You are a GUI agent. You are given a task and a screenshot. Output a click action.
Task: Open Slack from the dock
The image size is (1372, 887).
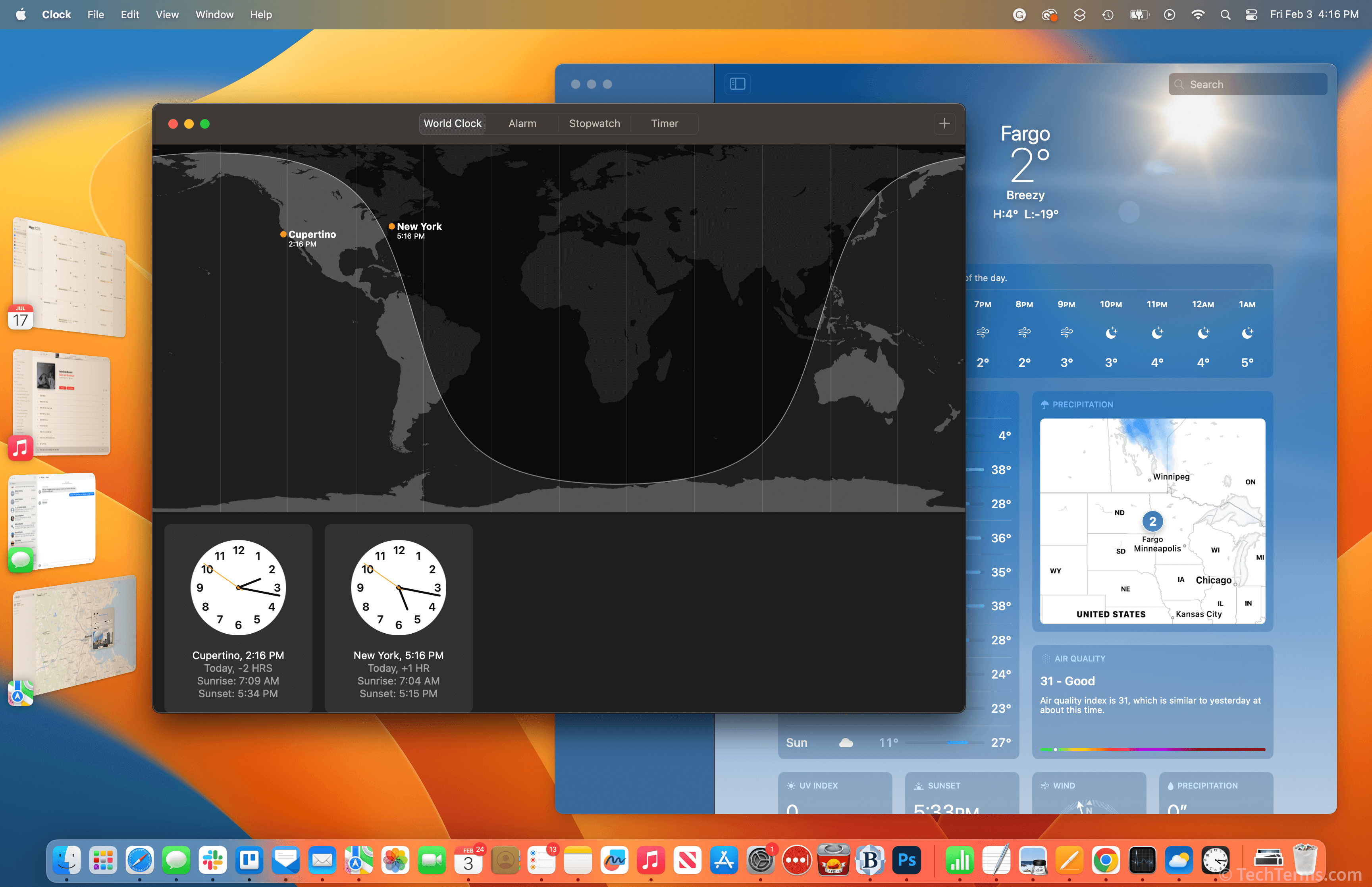[x=213, y=860]
